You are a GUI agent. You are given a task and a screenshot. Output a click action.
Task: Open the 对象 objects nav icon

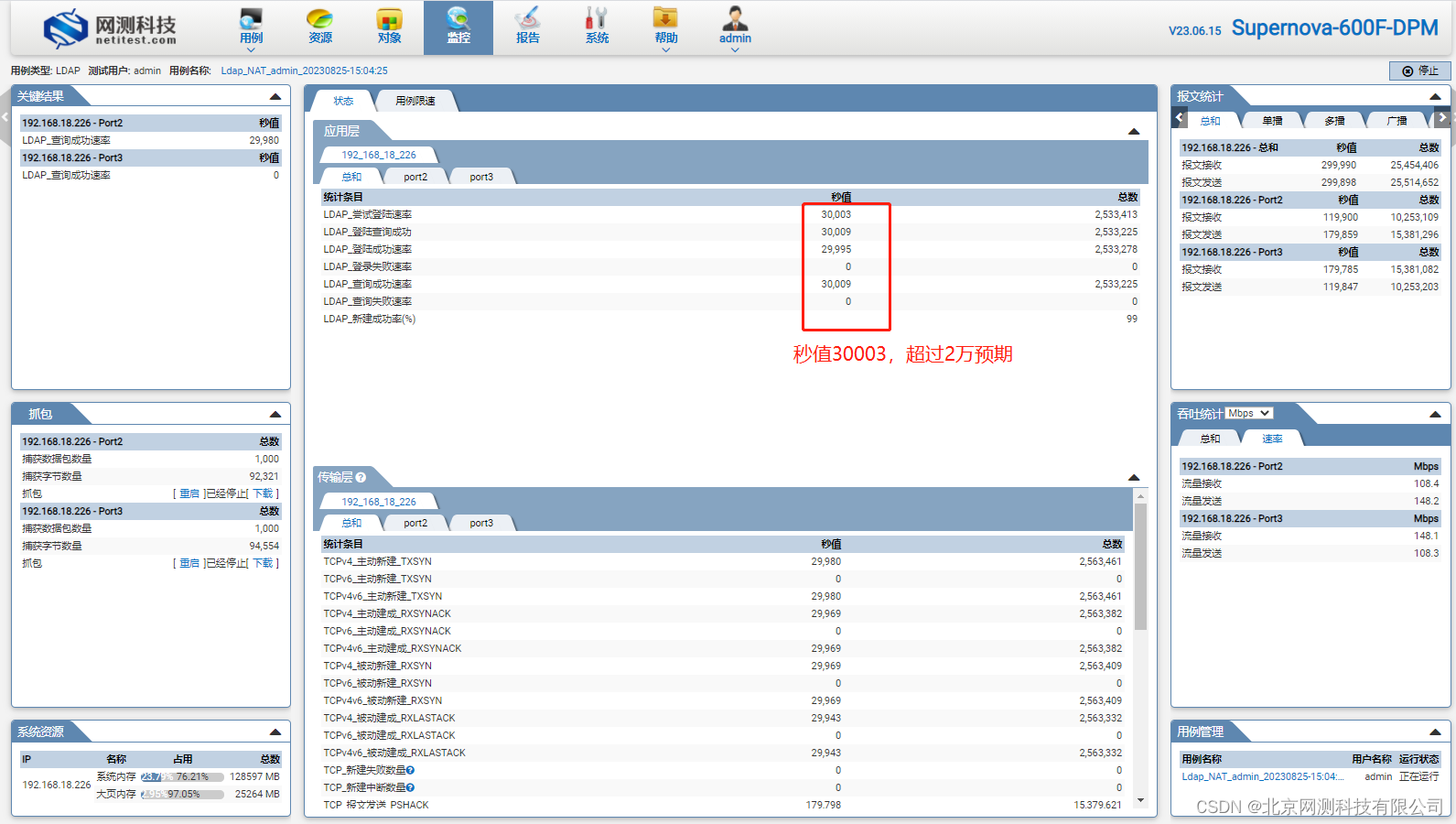tap(390, 26)
